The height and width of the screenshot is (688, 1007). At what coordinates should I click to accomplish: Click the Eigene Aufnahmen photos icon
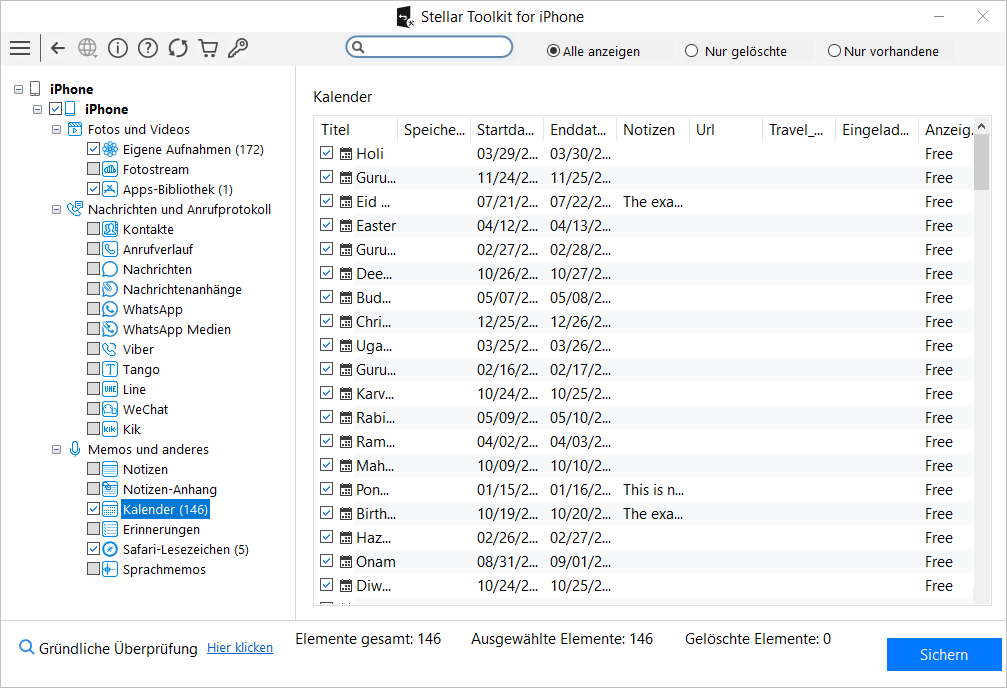(110, 149)
